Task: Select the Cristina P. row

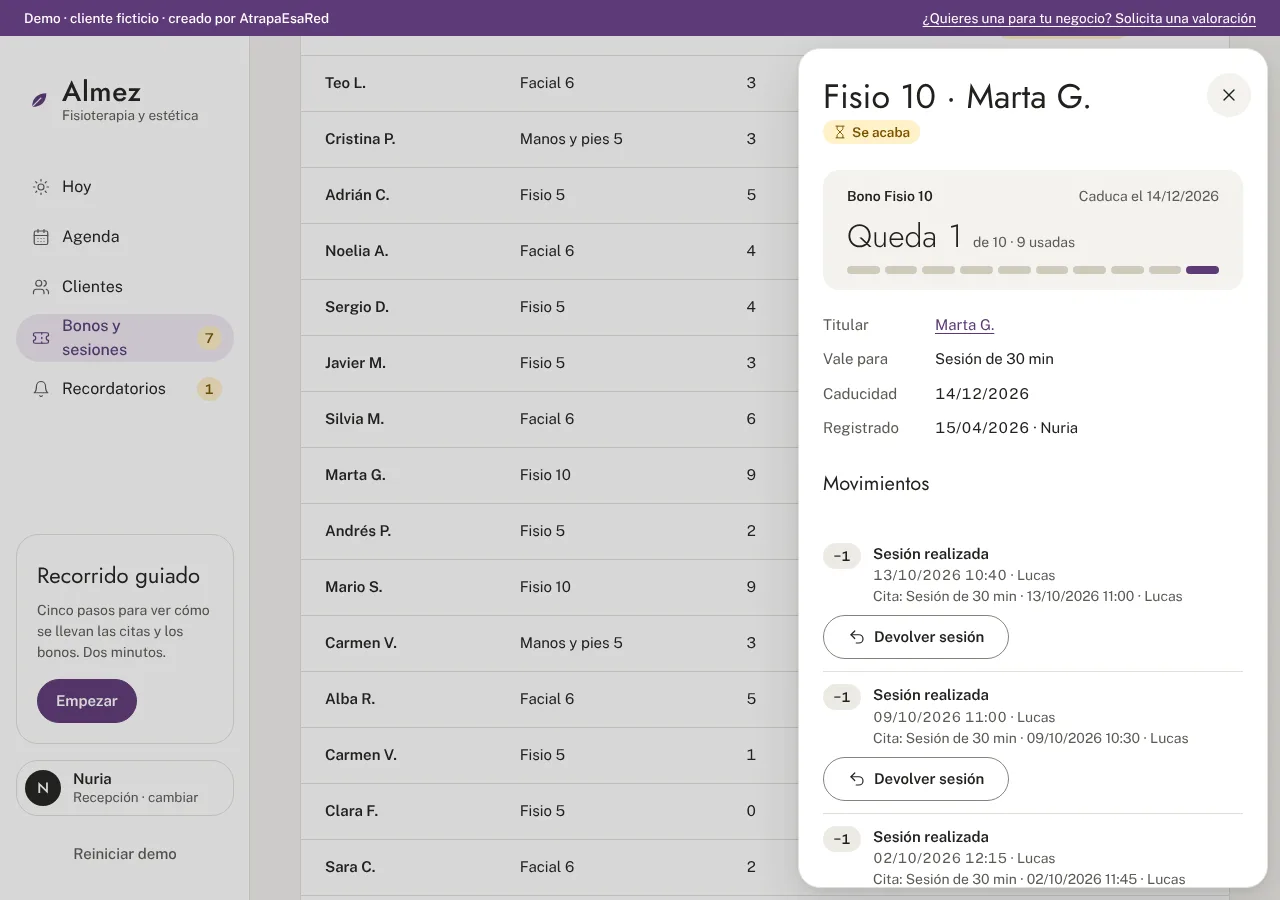Action: 550,139
